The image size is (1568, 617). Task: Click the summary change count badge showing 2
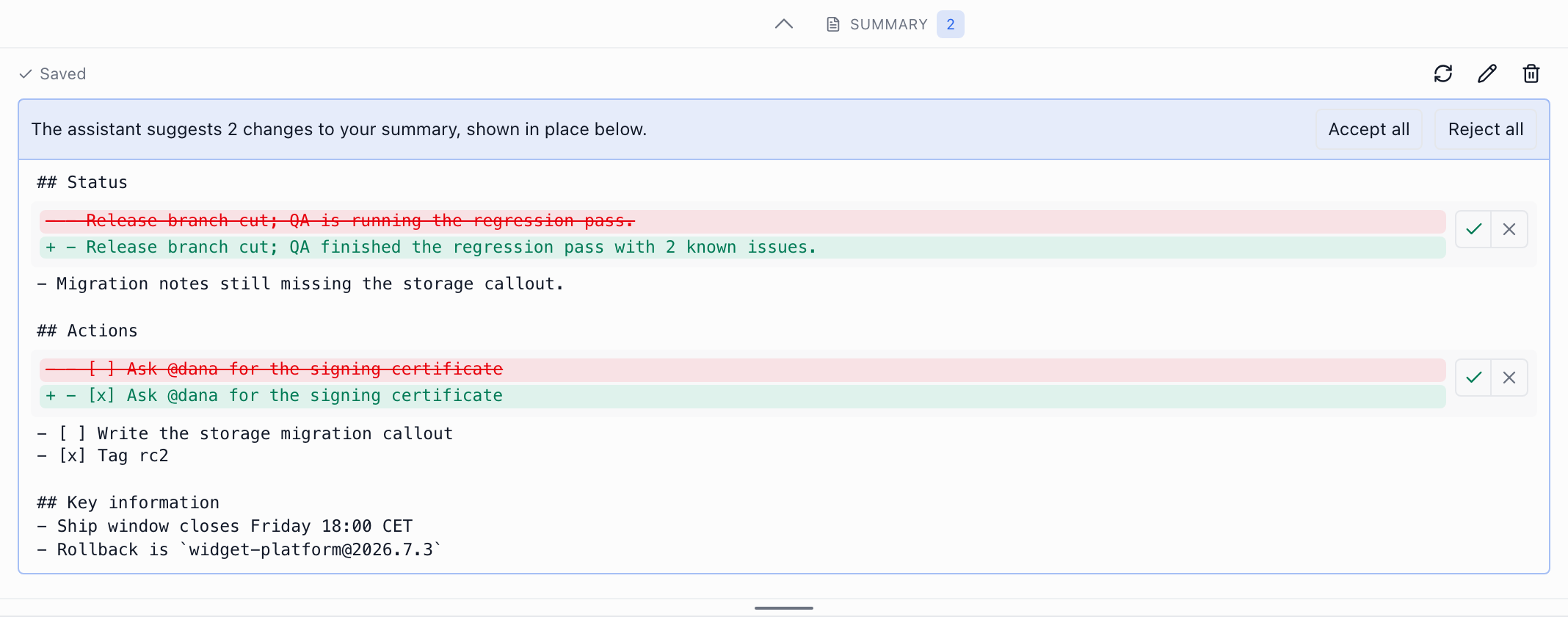[x=950, y=24]
